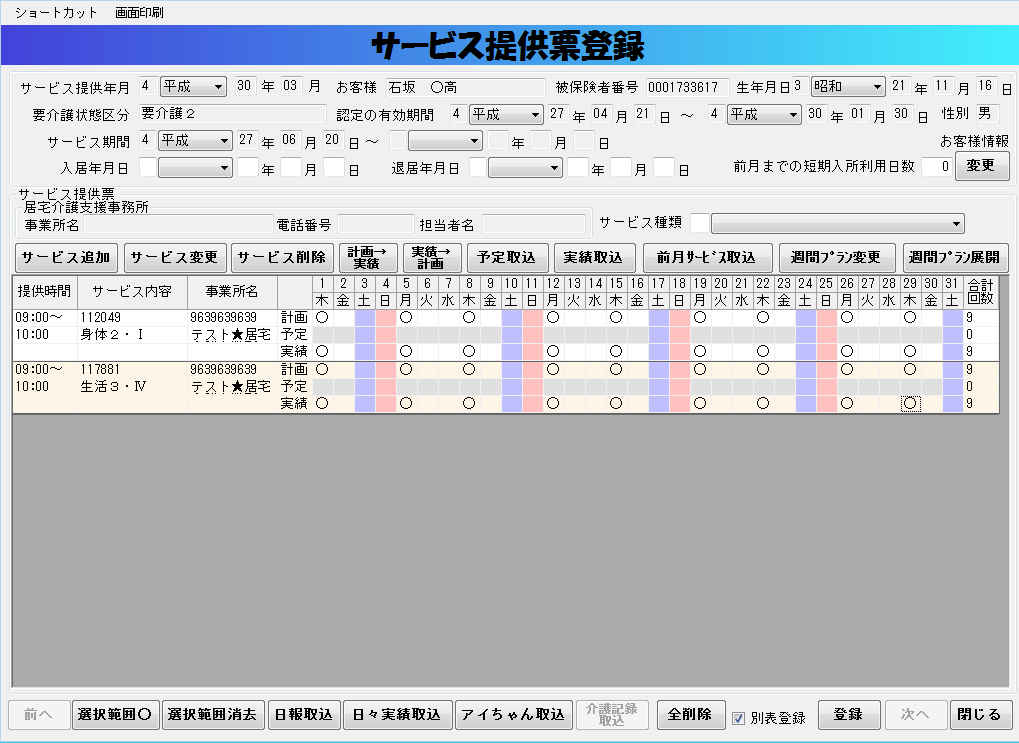The height and width of the screenshot is (743, 1019).
Task: Click the 担当者名 input field
Action: tap(534, 224)
